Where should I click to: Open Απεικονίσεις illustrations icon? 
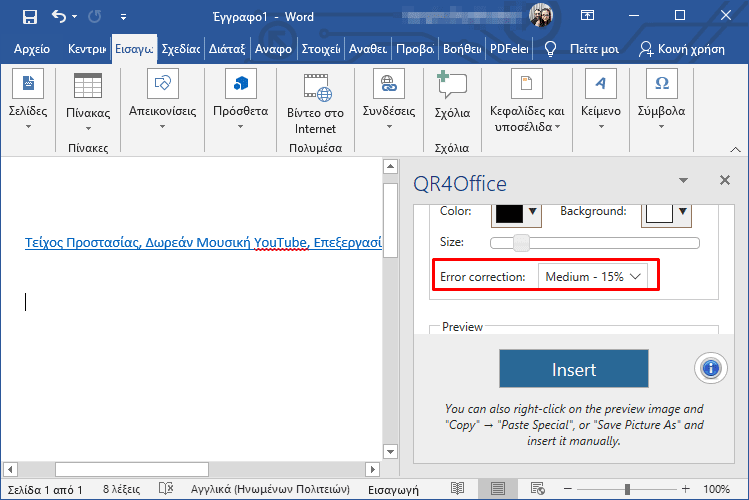[x=162, y=84]
